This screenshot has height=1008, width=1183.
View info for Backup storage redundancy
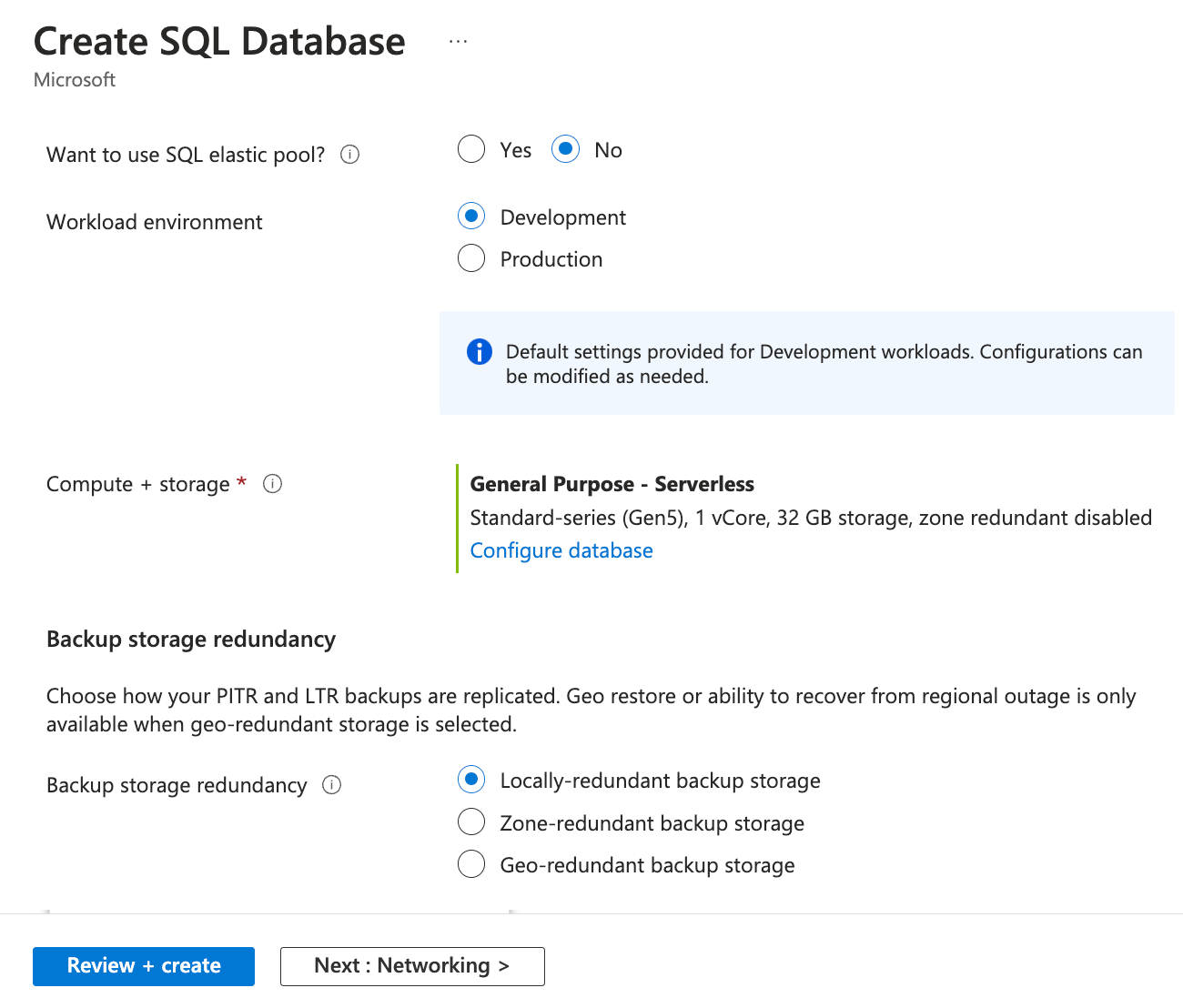(x=332, y=784)
